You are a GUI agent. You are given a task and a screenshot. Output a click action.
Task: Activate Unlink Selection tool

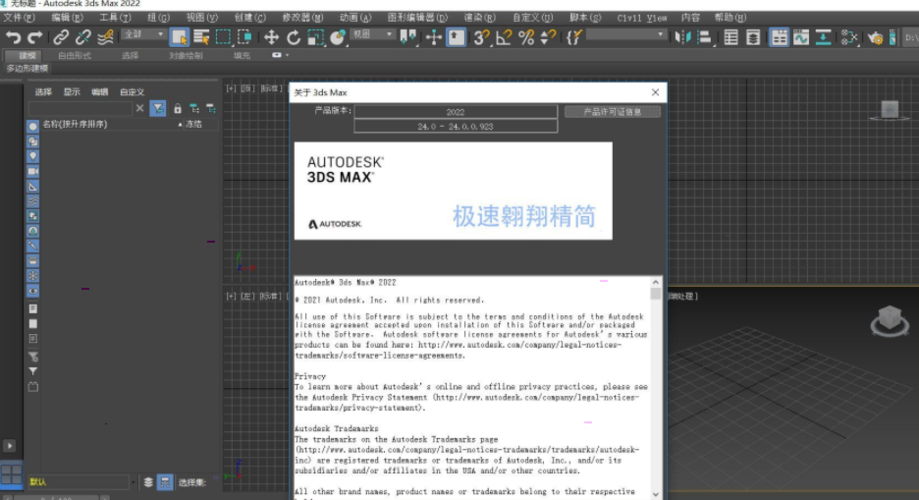click(83, 38)
